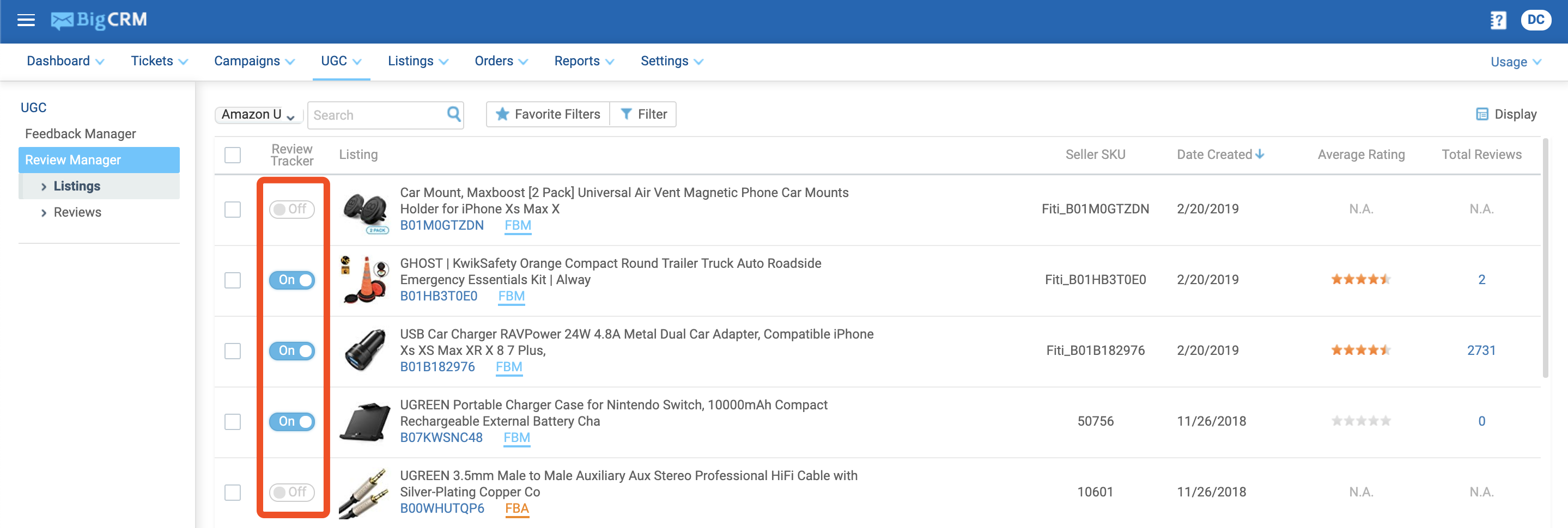The image size is (1568, 528).
Task: Select Feedback Manager in sidebar
Action: click(80, 134)
